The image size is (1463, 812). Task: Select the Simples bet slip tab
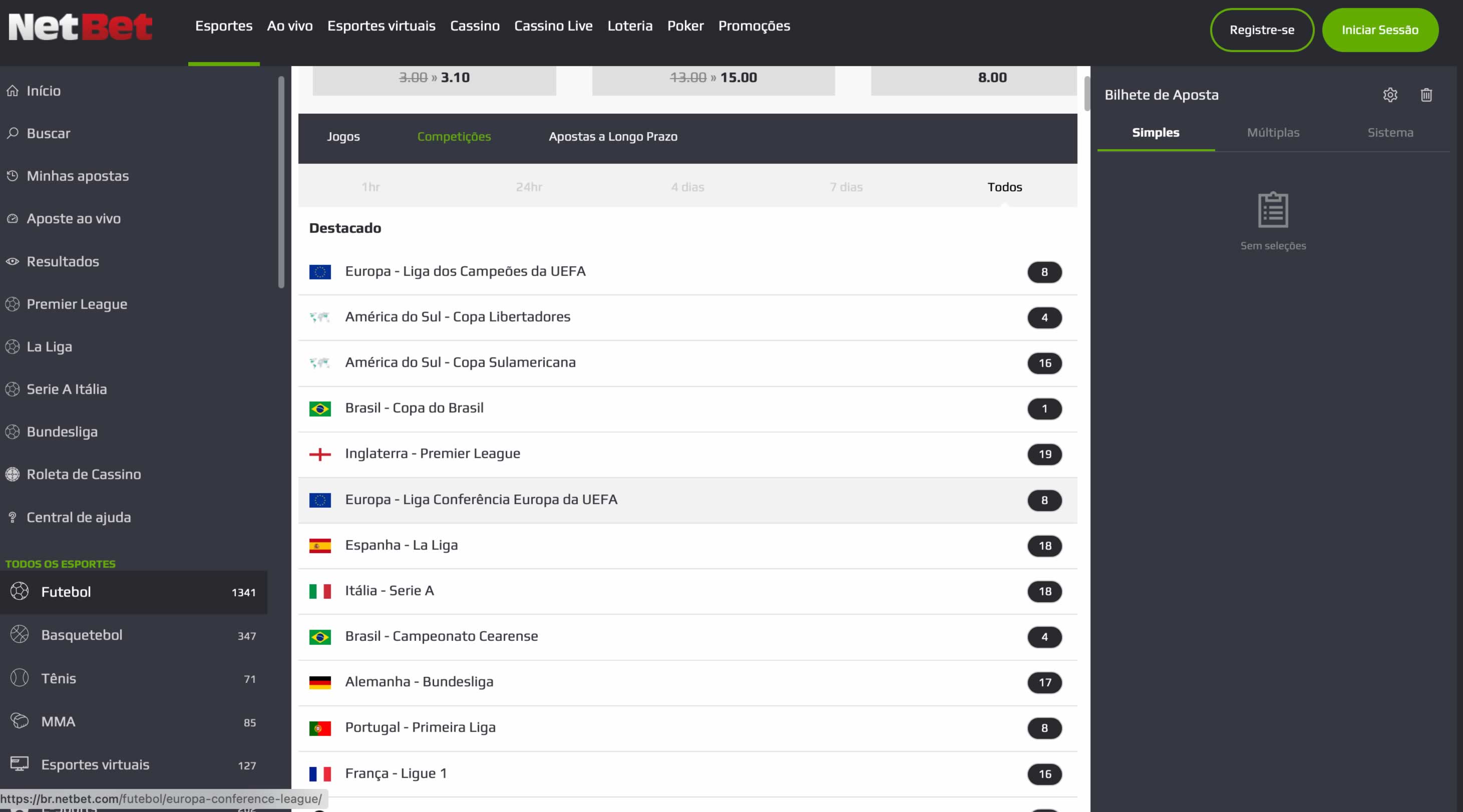(x=1156, y=132)
